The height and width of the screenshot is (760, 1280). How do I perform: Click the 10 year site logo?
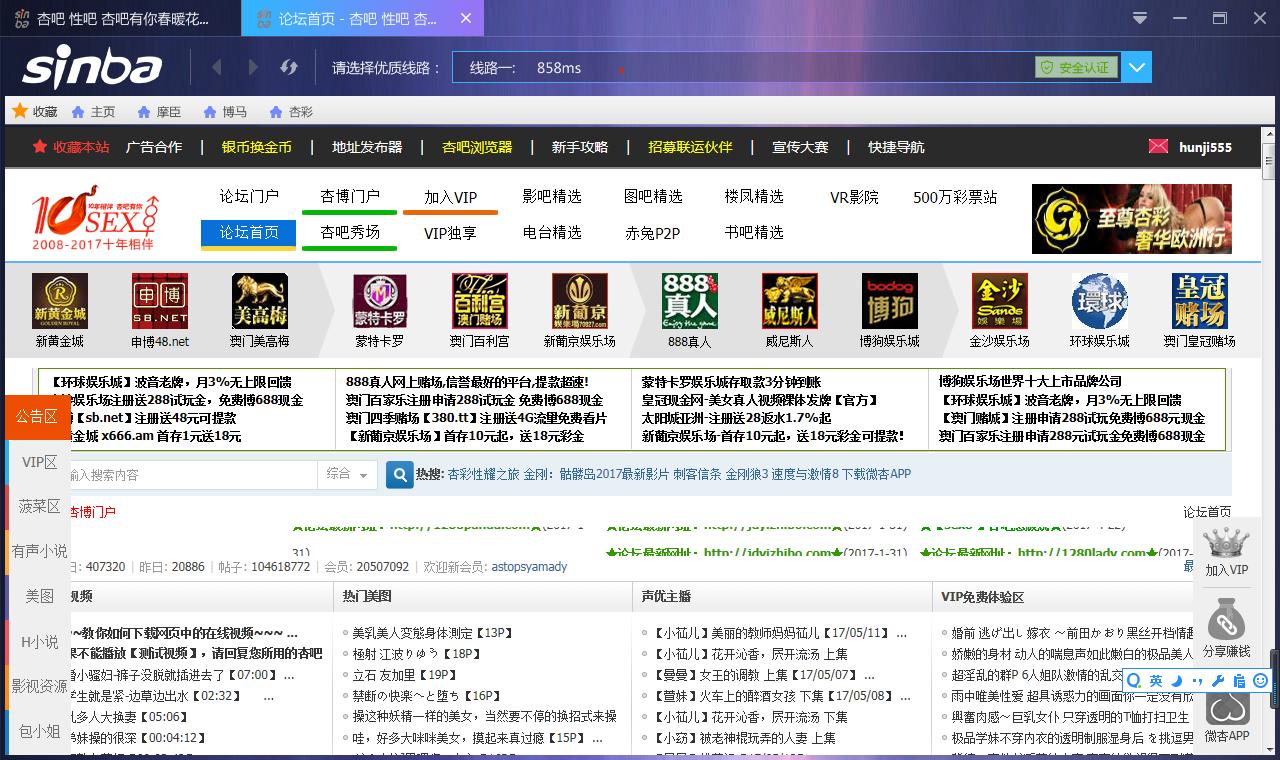(x=94, y=217)
